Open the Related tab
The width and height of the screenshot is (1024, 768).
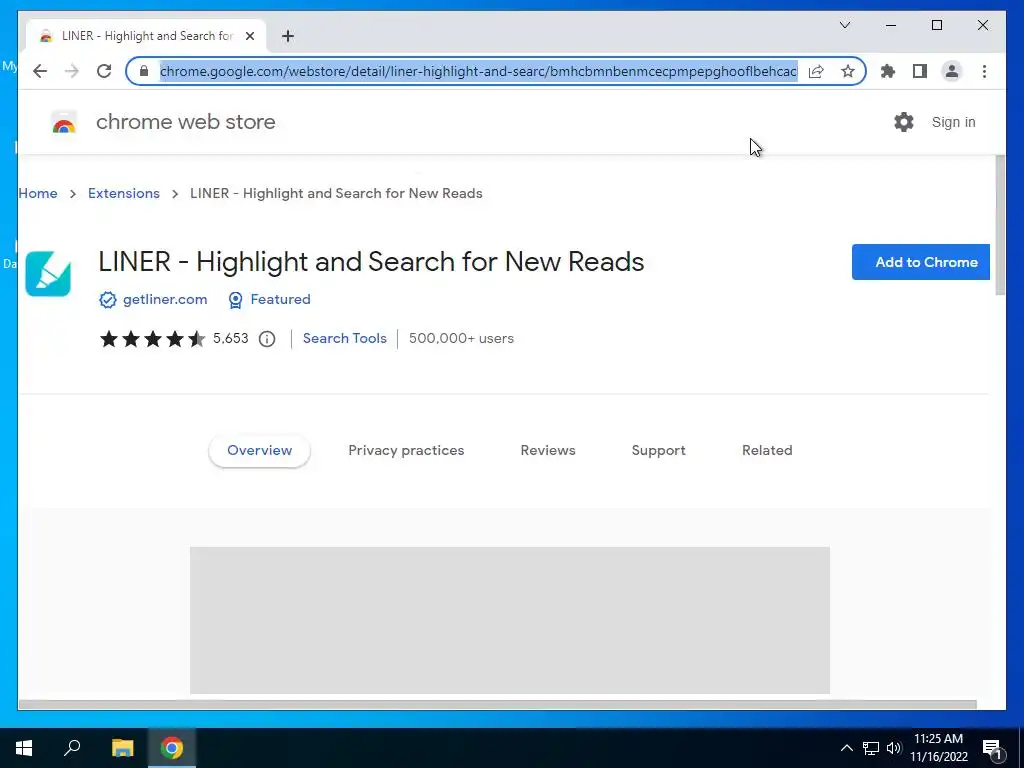pos(767,451)
